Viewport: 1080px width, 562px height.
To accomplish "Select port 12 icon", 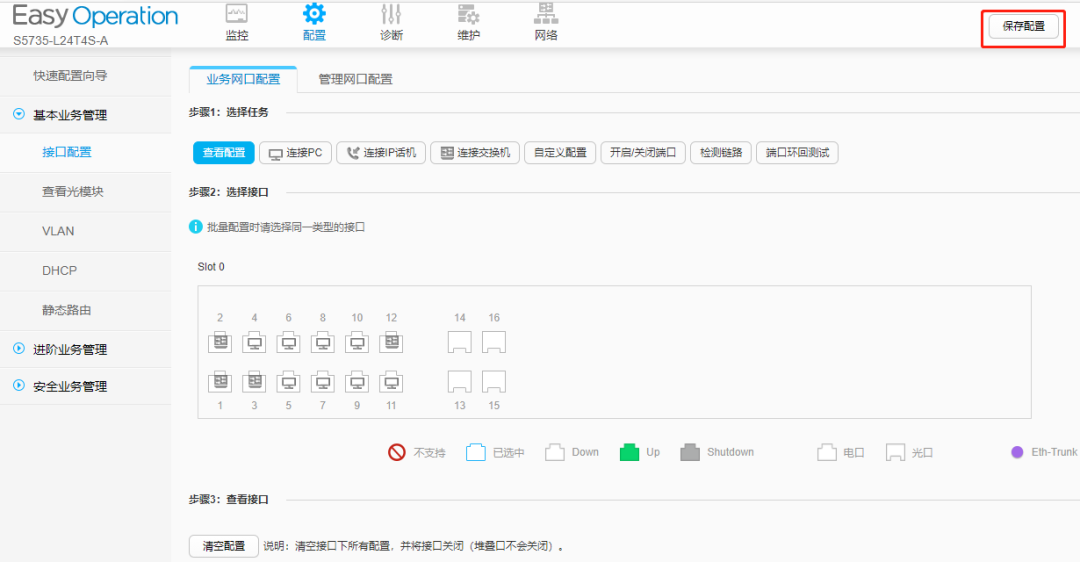I will tap(391, 342).
